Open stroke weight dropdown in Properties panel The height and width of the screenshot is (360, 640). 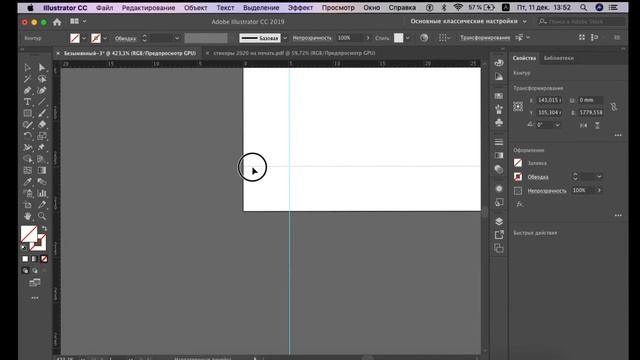(599, 177)
